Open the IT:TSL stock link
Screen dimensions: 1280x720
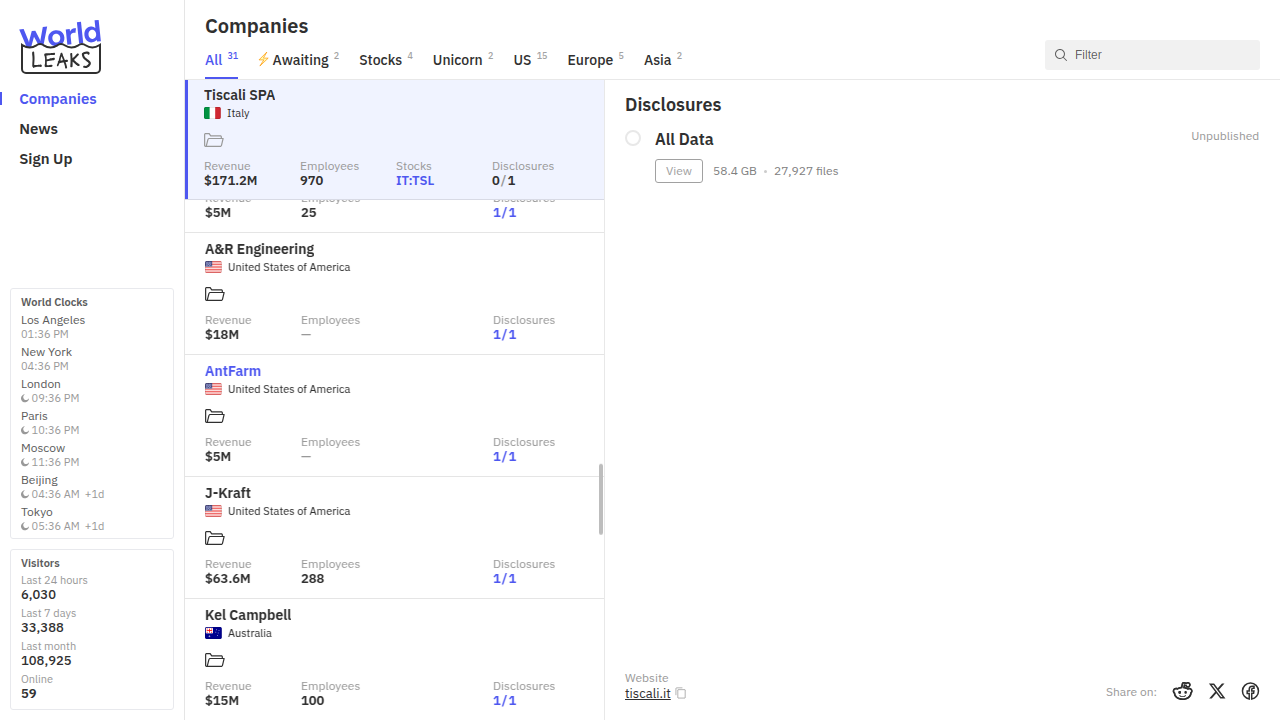pyautogui.click(x=415, y=181)
